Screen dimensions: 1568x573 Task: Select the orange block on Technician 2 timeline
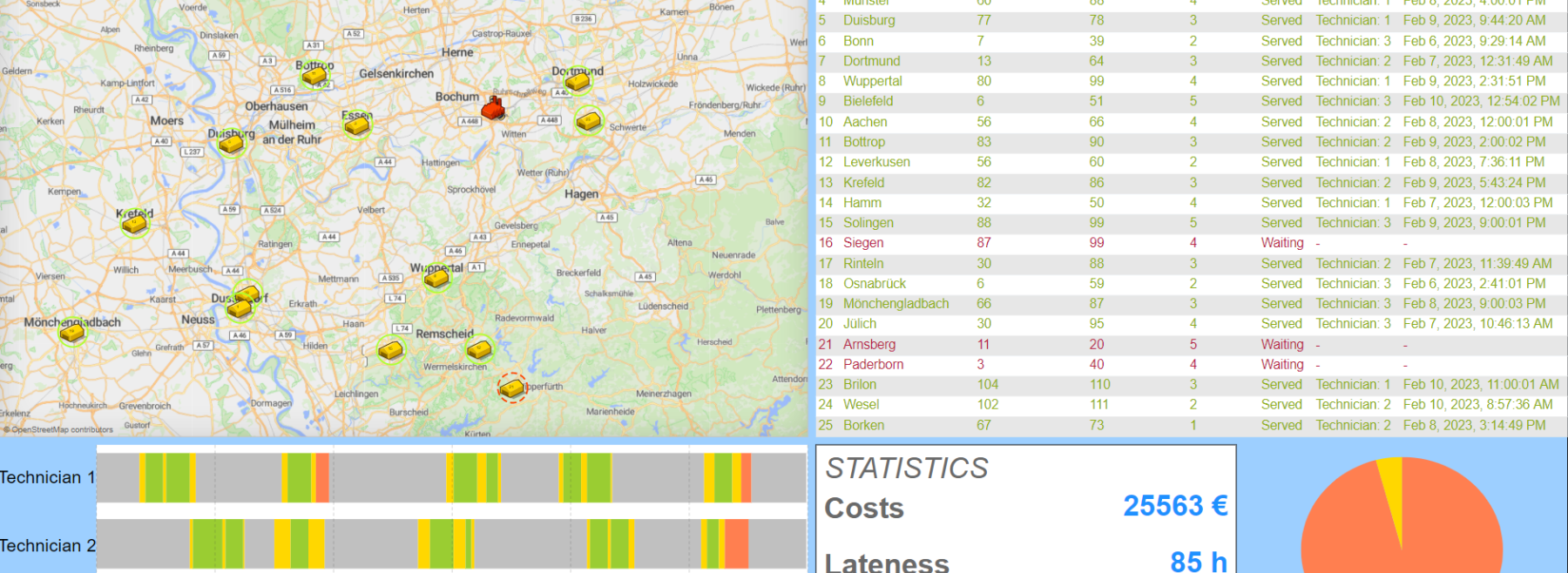pyautogui.click(x=736, y=543)
